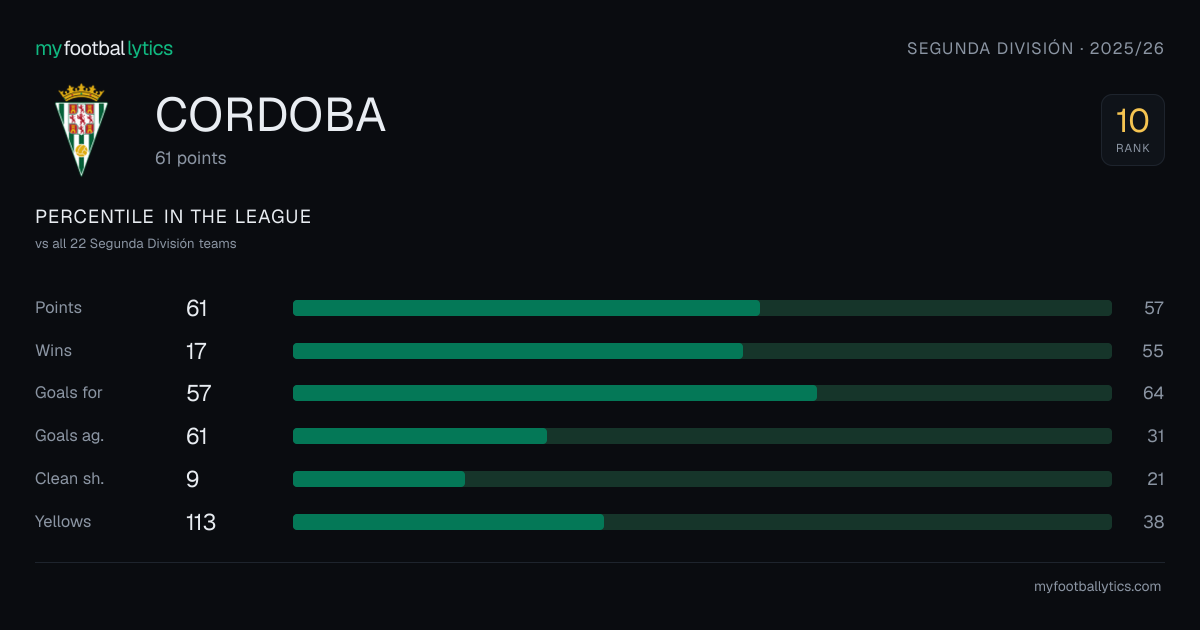
Task: Visit the myfootballytics.com footer link
Action: [x=1097, y=587]
